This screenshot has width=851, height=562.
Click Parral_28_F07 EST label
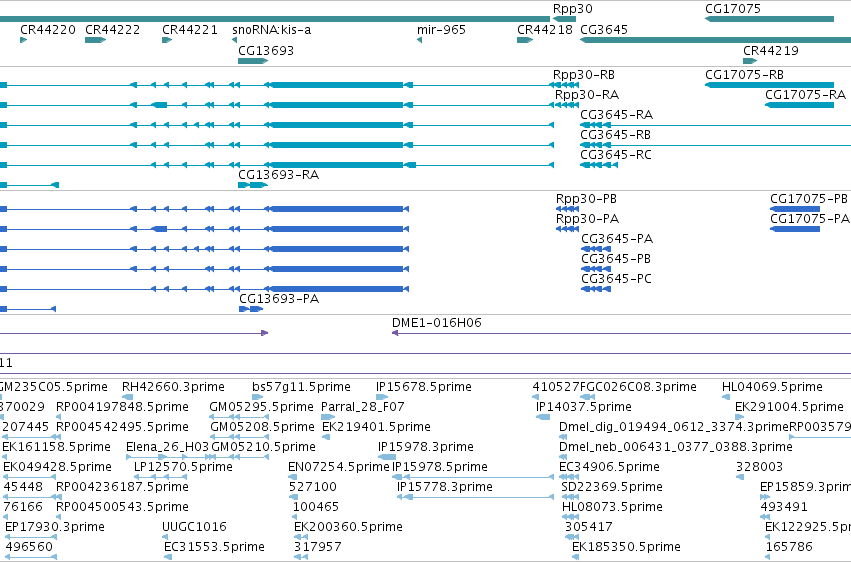(x=363, y=407)
